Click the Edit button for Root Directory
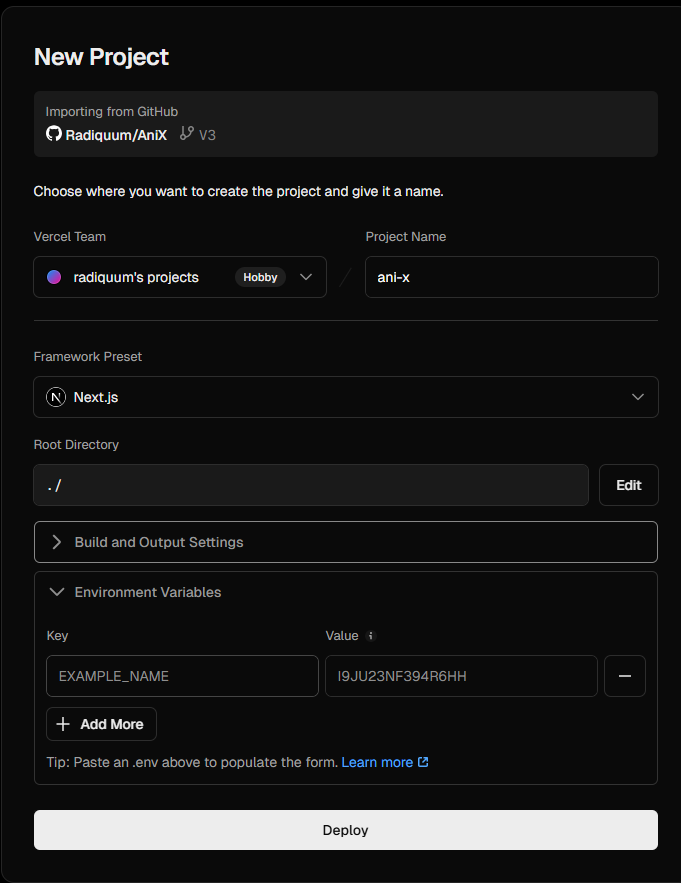The image size is (681, 883). click(629, 485)
